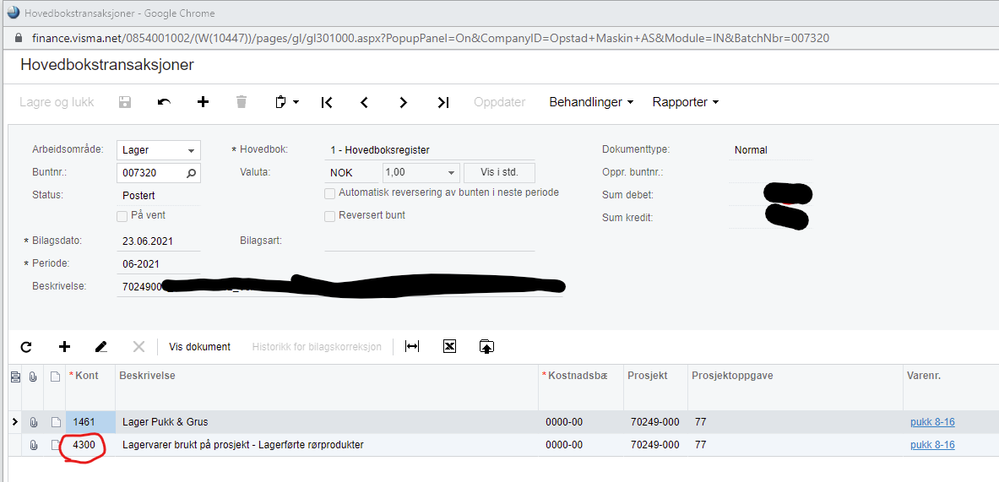Click the Lagre og lukk button
The image size is (999, 482).
[57, 102]
